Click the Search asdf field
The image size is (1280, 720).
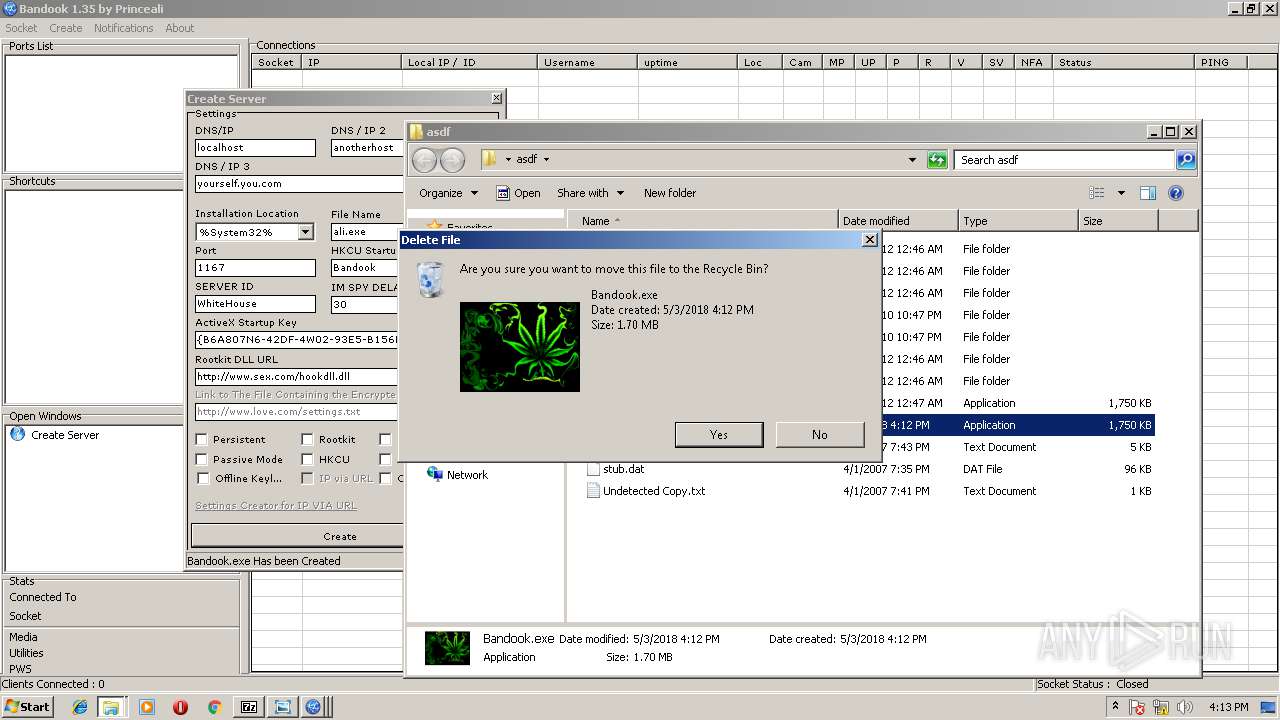coord(1064,160)
